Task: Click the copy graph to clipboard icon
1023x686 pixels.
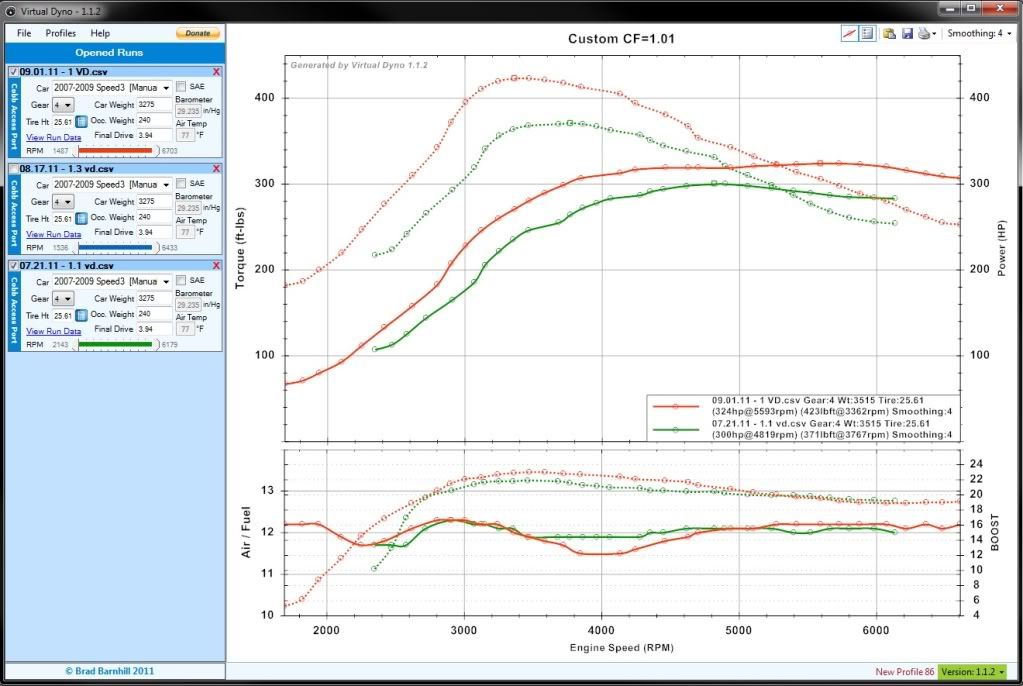Action: pos(889,33)
